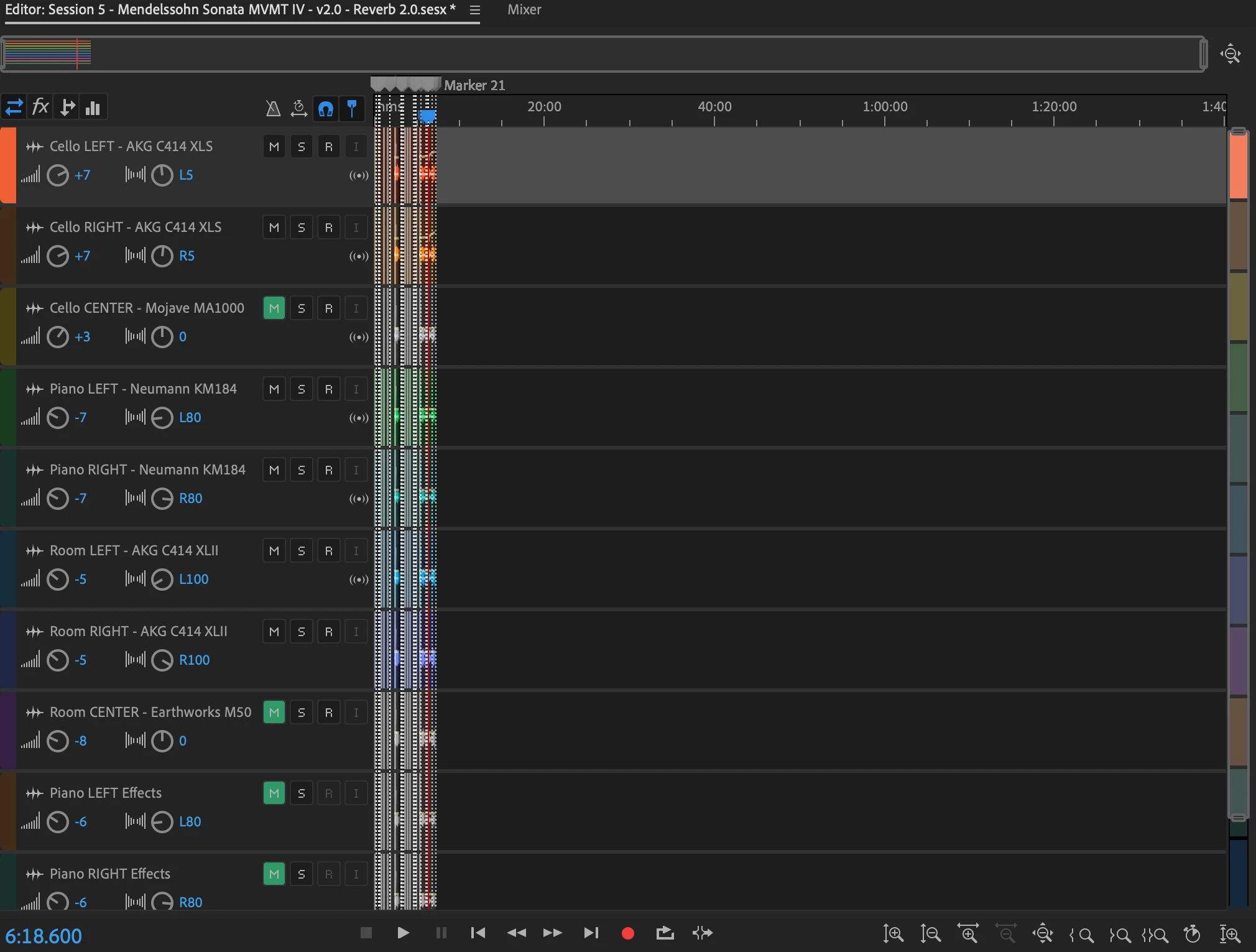Click the EQ bars view icon

[x=93, y=107]
